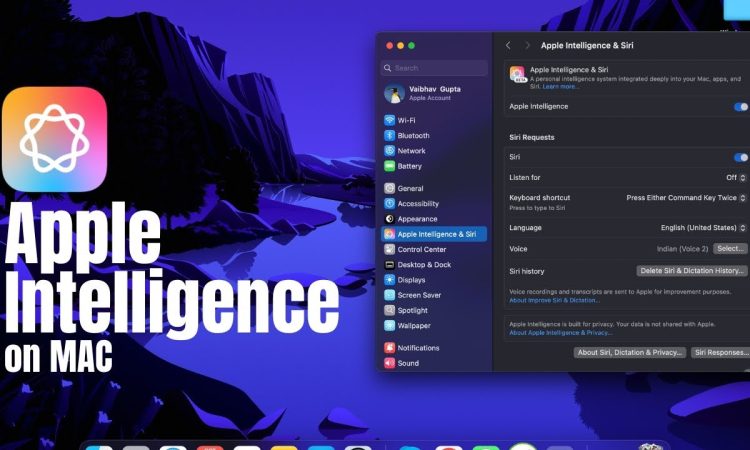Click the Network globe icon
This screenshot has height=450, width=750.
point(389,151)
